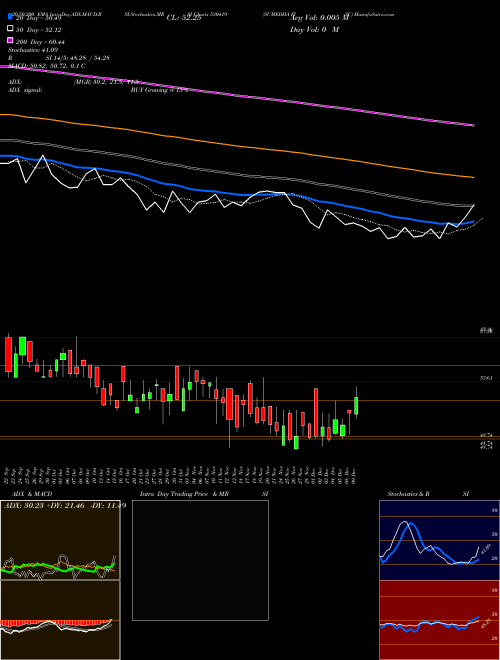Click the magenta 200 Day EMA legend swatch

(11, 41)
